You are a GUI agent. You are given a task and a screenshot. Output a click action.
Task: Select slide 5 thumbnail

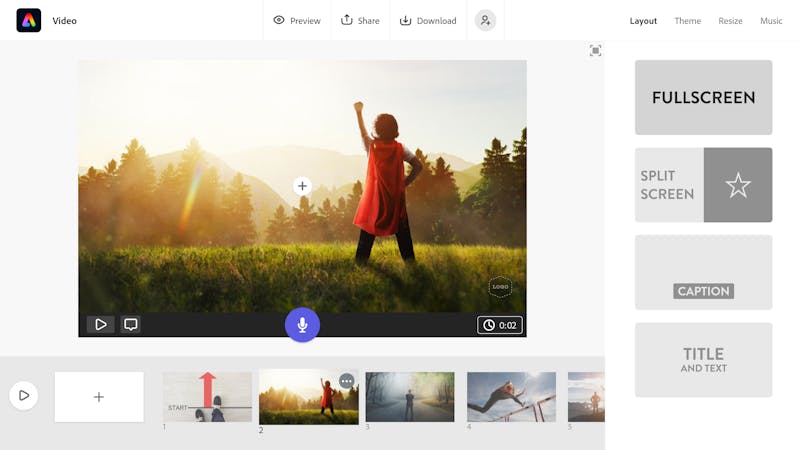[x=586, y=397]
